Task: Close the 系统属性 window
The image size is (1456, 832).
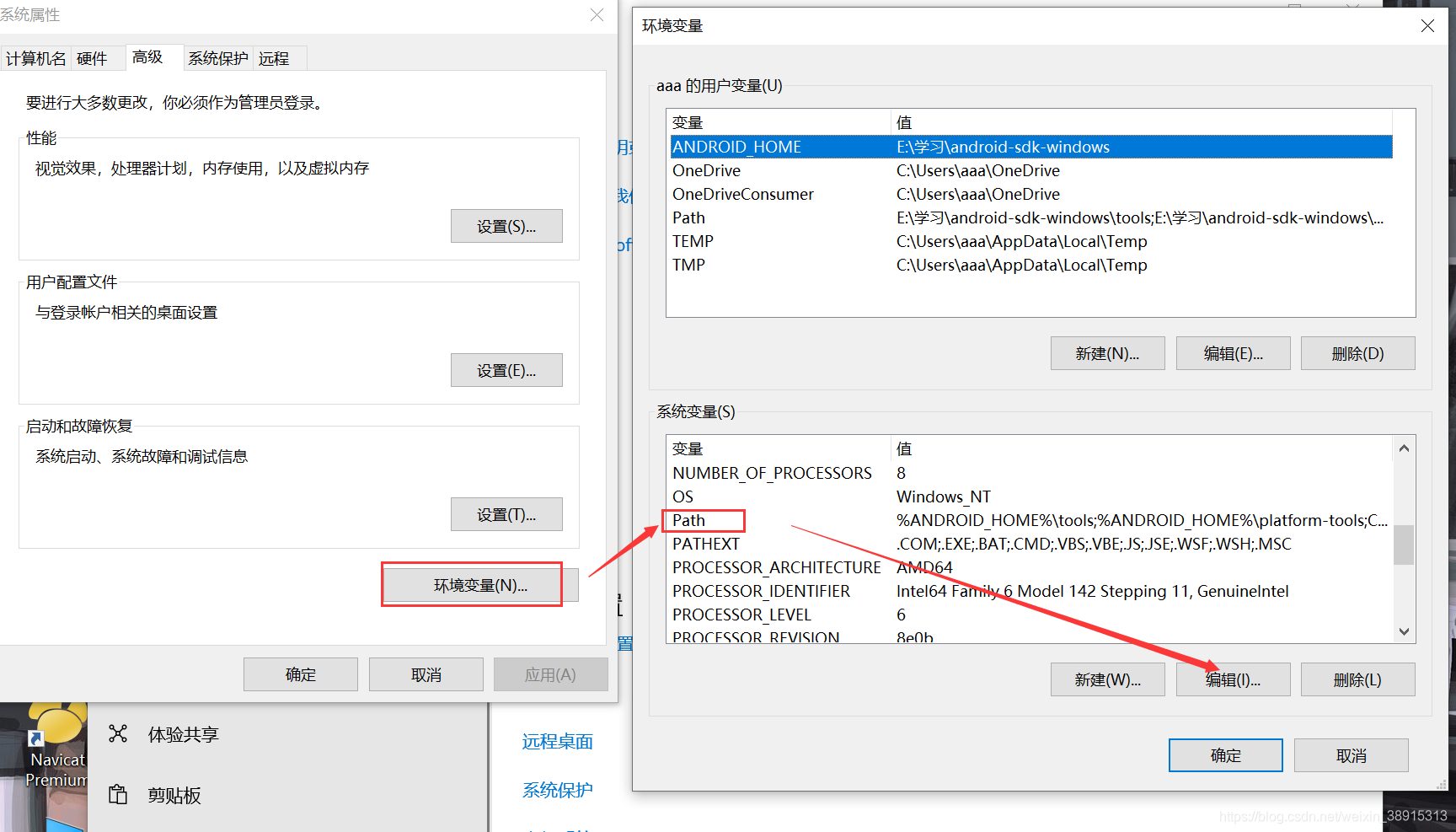Action: (x=597, y=15)
